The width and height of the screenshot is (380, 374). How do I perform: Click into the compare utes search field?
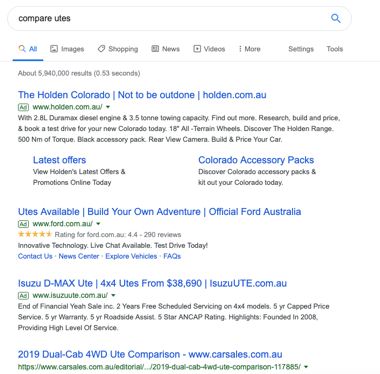pos(167,18)
